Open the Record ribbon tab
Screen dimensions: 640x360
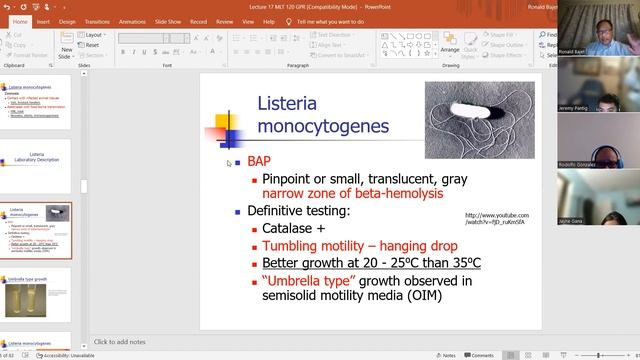(198, 22)
